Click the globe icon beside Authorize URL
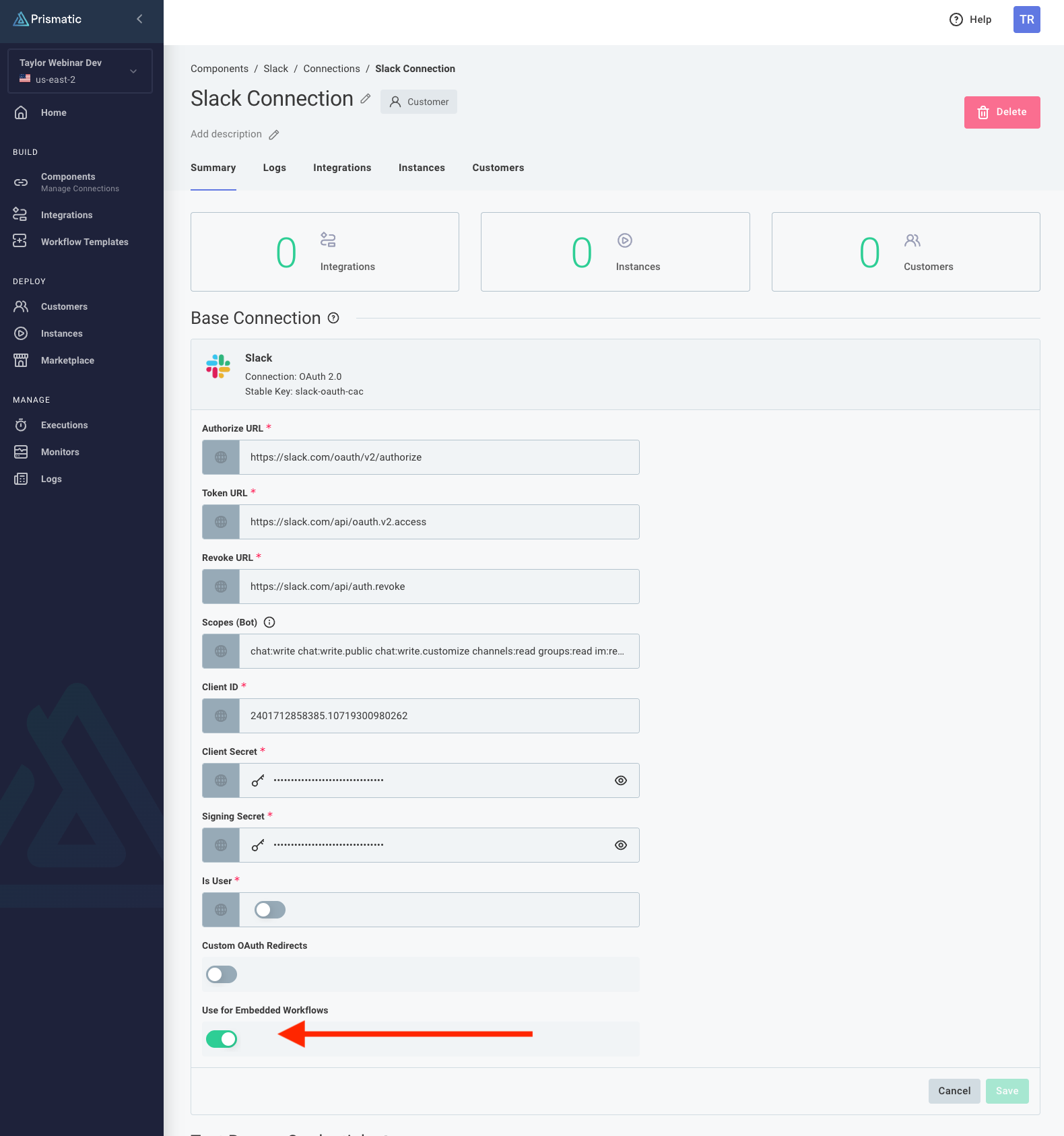 (221, 457)
